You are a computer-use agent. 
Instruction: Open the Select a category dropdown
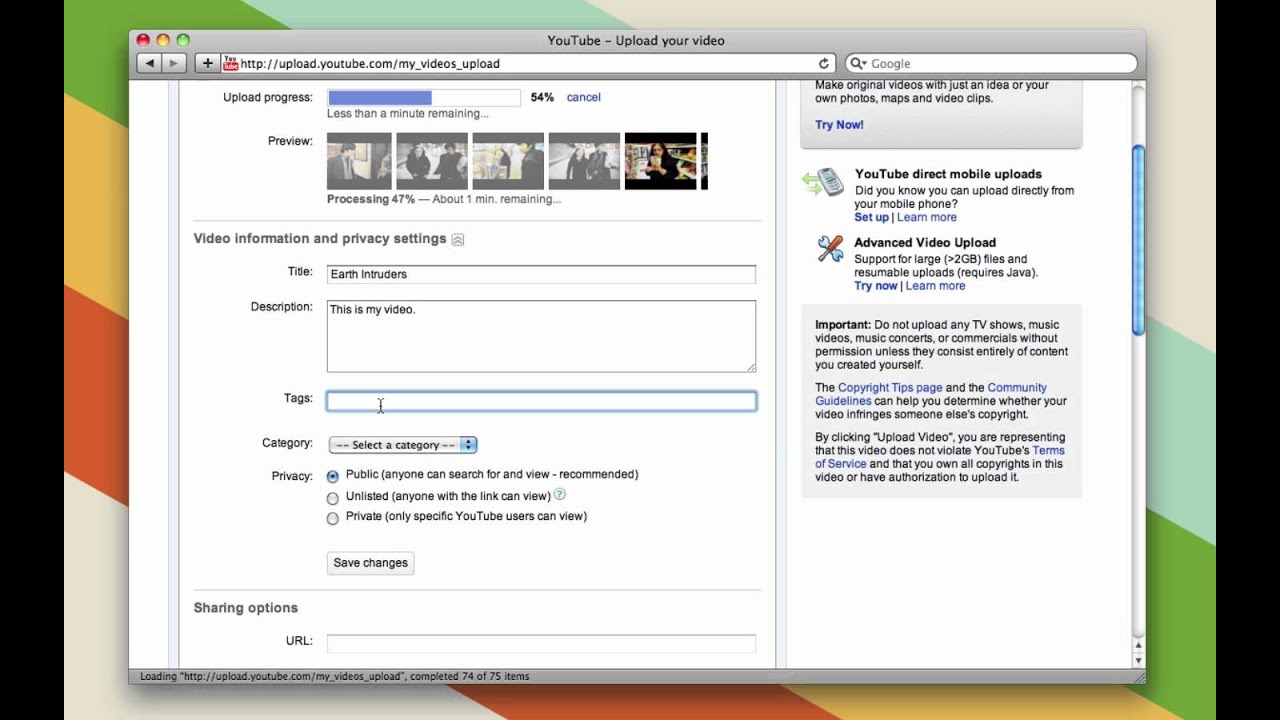click(403, 445)
